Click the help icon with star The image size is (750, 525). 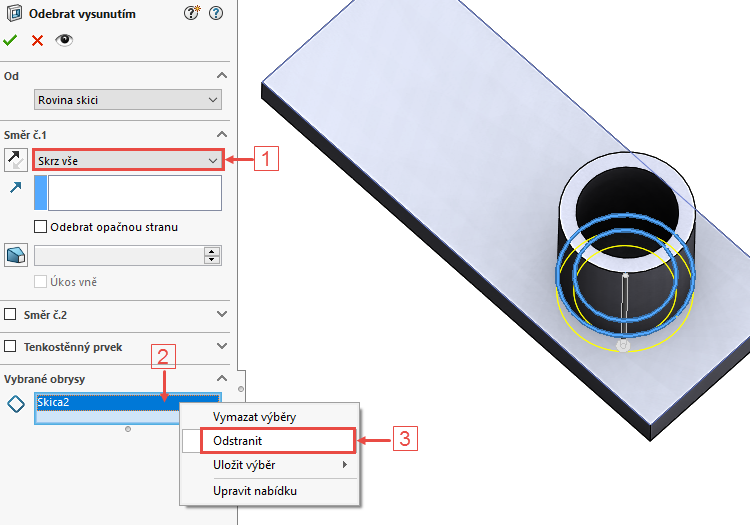coord(192,13)
